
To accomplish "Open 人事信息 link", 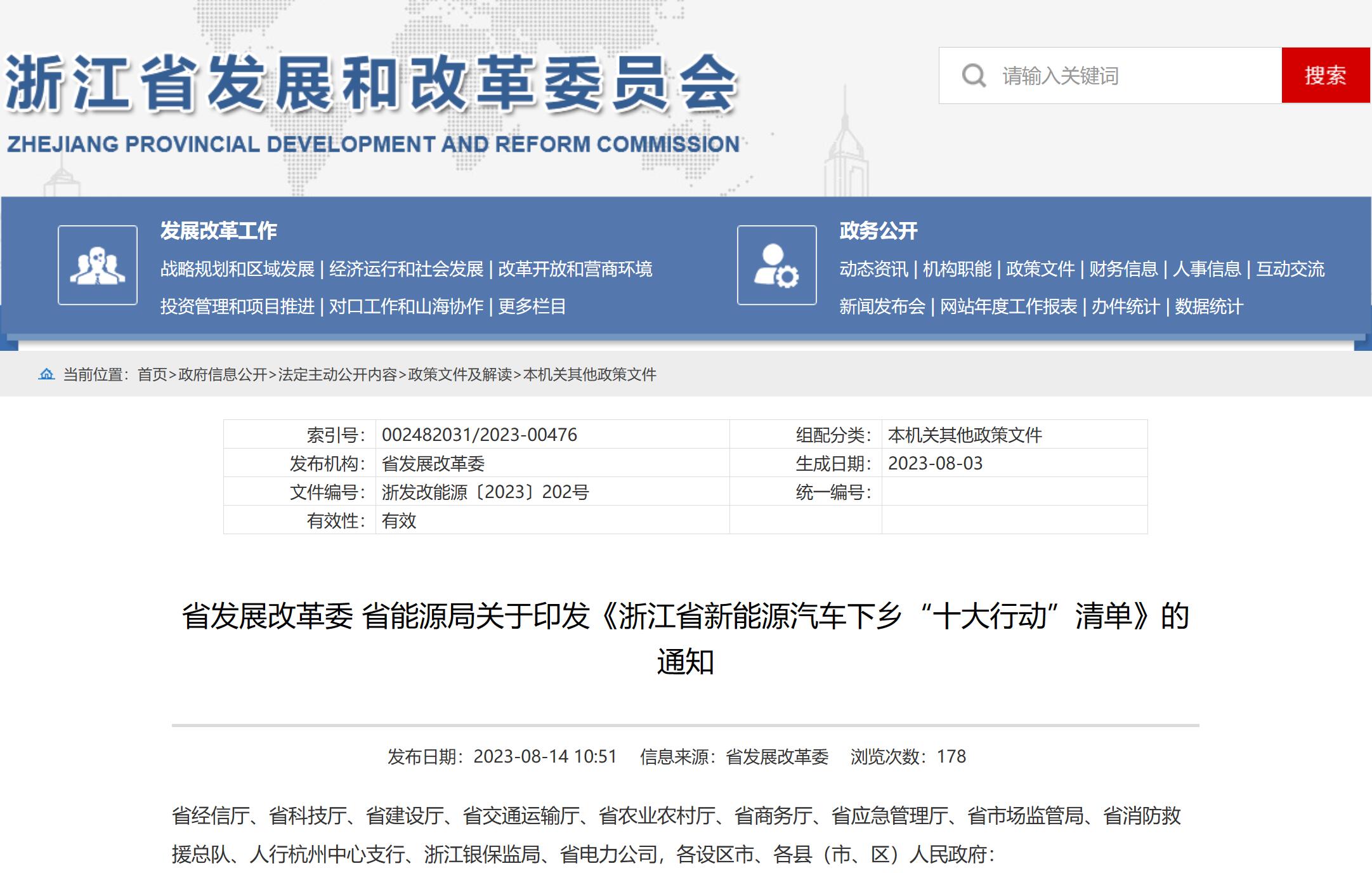I will pyautogui.click(x=1207, y=269).
